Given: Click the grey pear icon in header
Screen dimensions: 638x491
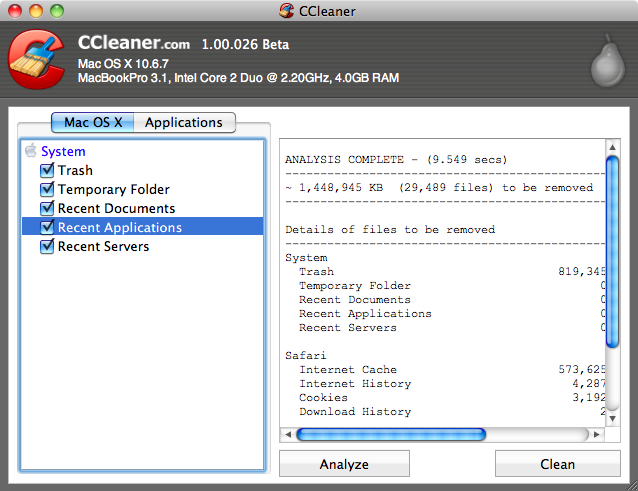Looking at the screenshot, I should 607,61.
